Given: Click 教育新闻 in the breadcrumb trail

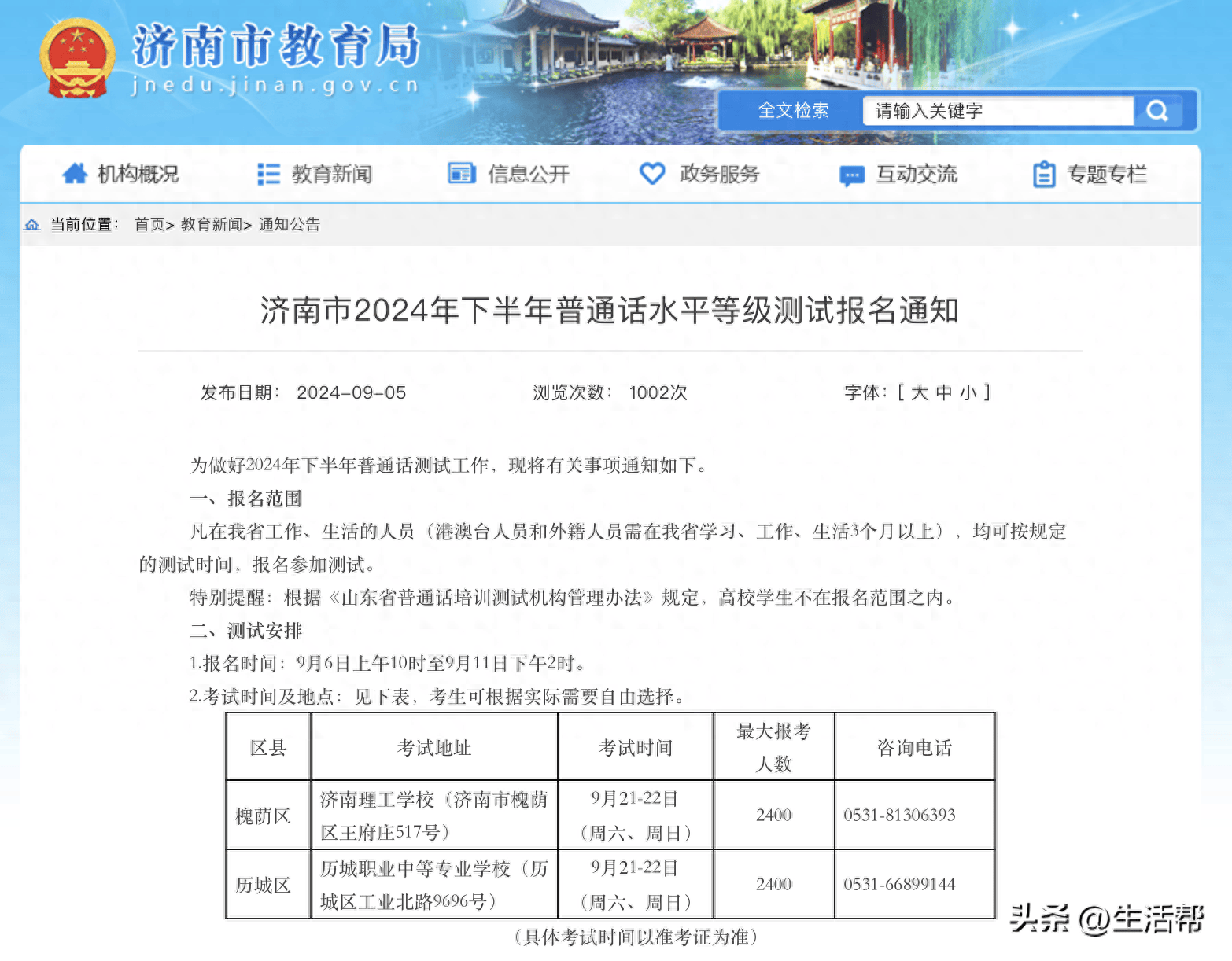Looking at the screenshot, I should coord(211,225).
